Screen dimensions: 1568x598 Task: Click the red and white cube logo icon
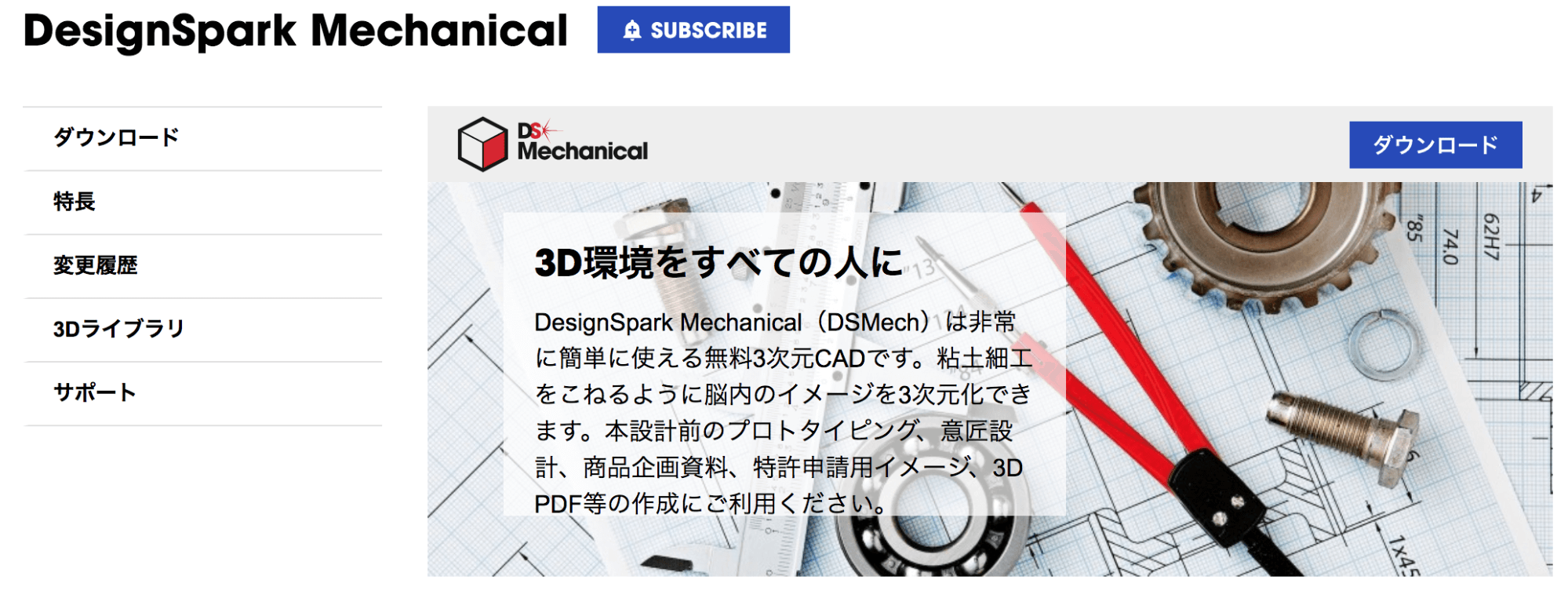pos(483,144)
